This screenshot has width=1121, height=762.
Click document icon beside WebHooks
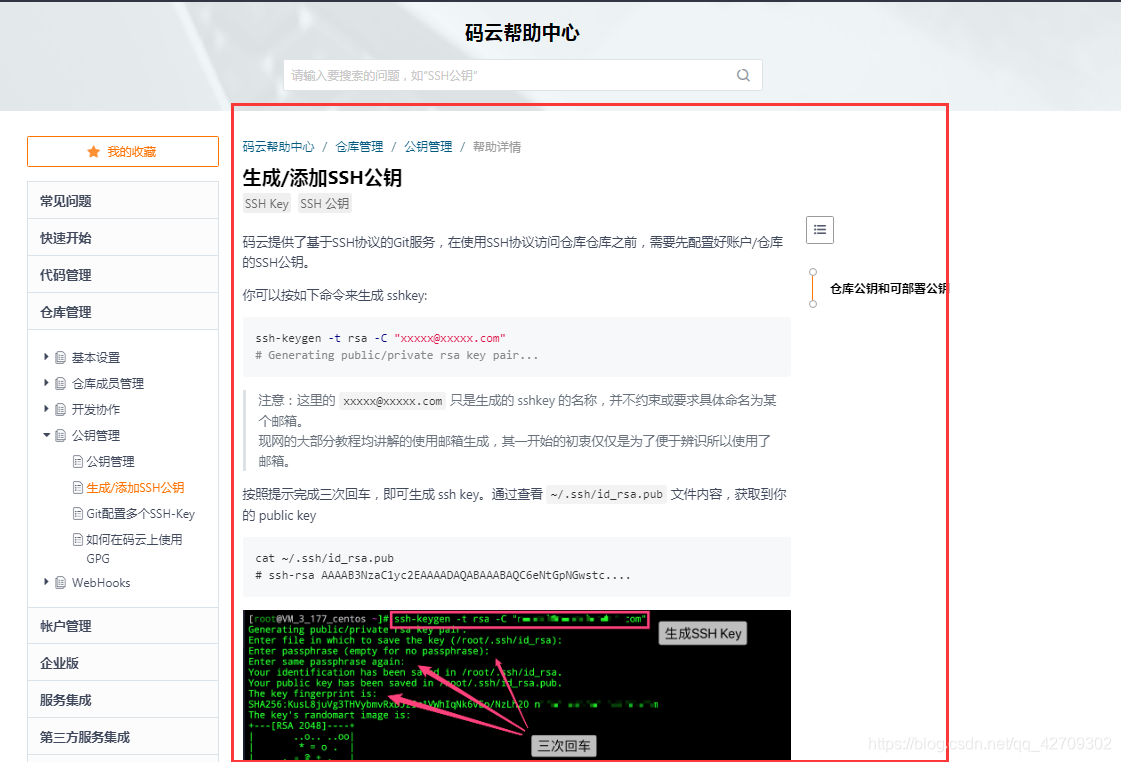[61, 583]
